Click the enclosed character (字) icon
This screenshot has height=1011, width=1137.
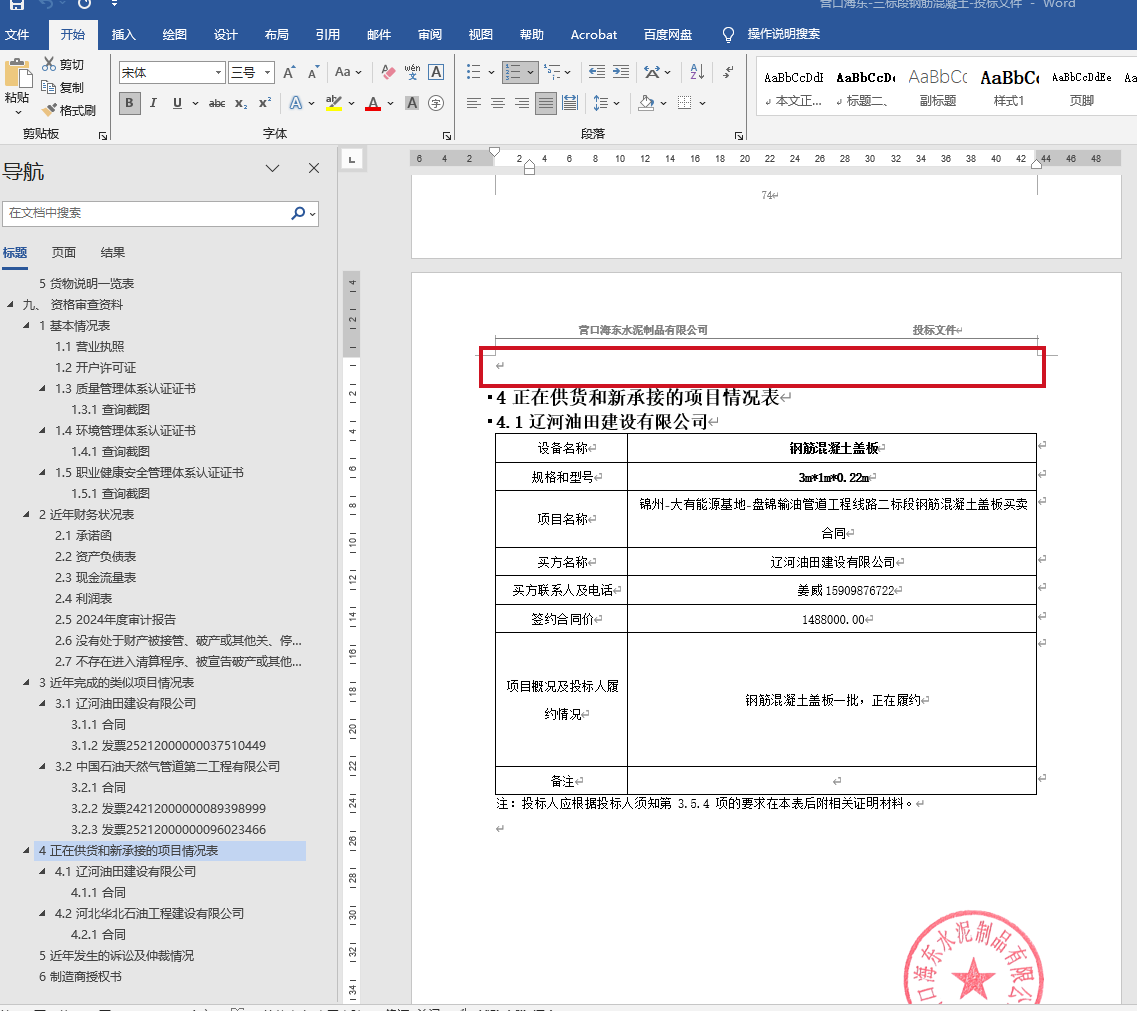tap(436, 103)
